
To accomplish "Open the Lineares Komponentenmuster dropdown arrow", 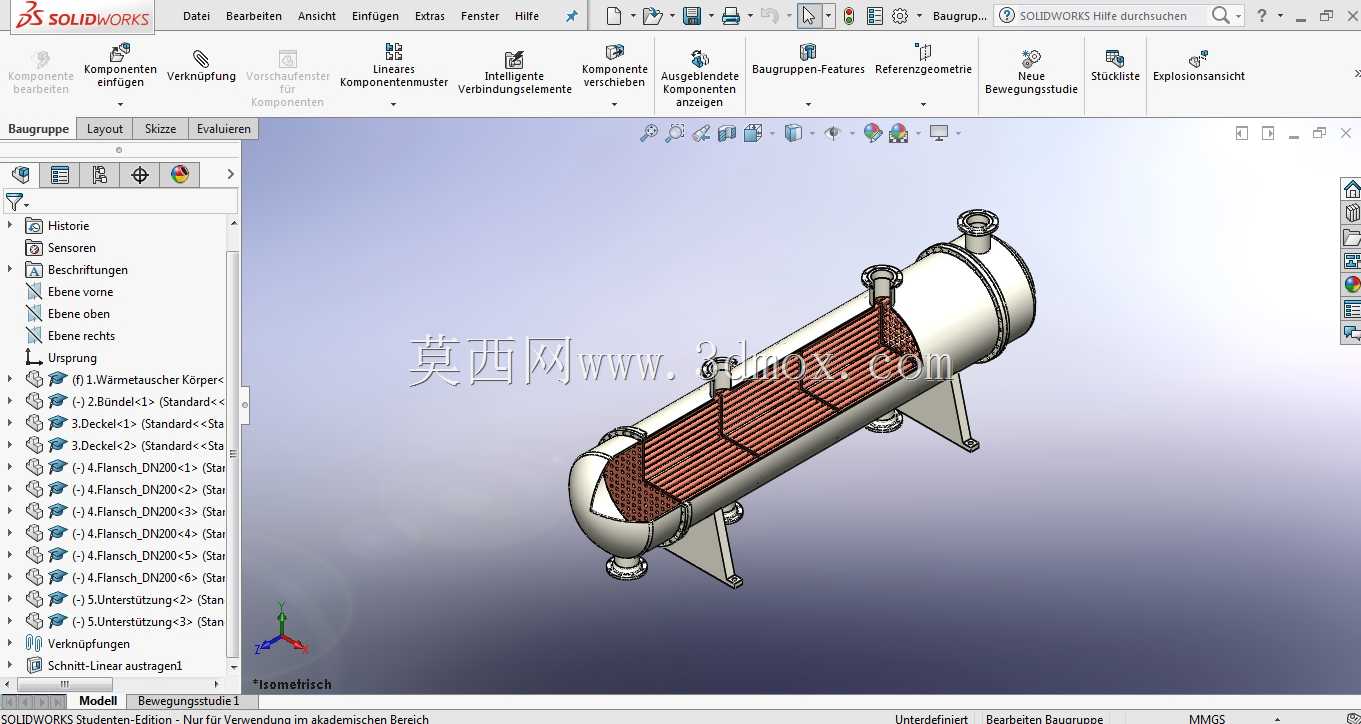I will (394, 104).
